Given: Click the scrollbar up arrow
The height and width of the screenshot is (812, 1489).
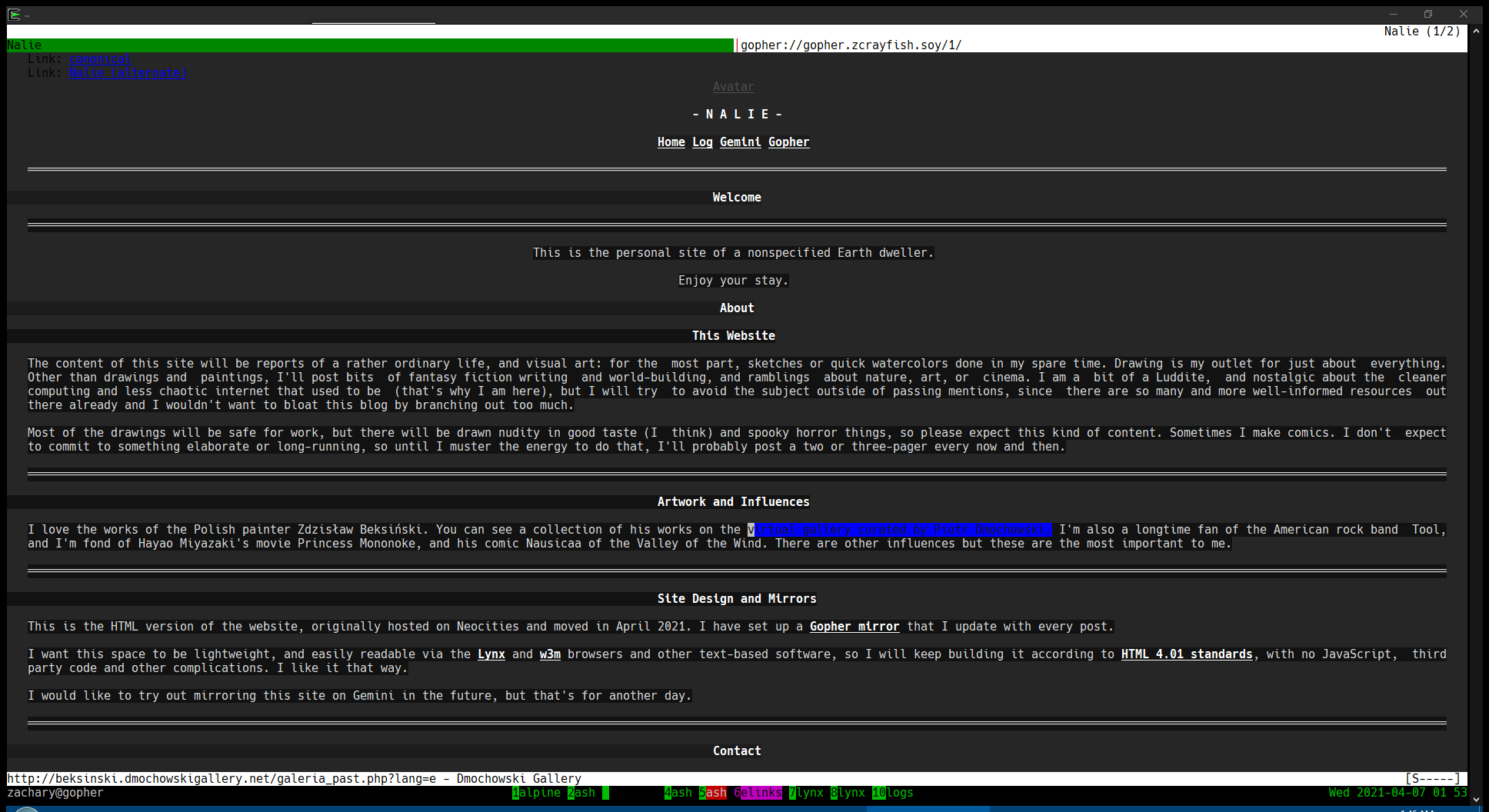Looking at the screenshot, I should 1476,32.
